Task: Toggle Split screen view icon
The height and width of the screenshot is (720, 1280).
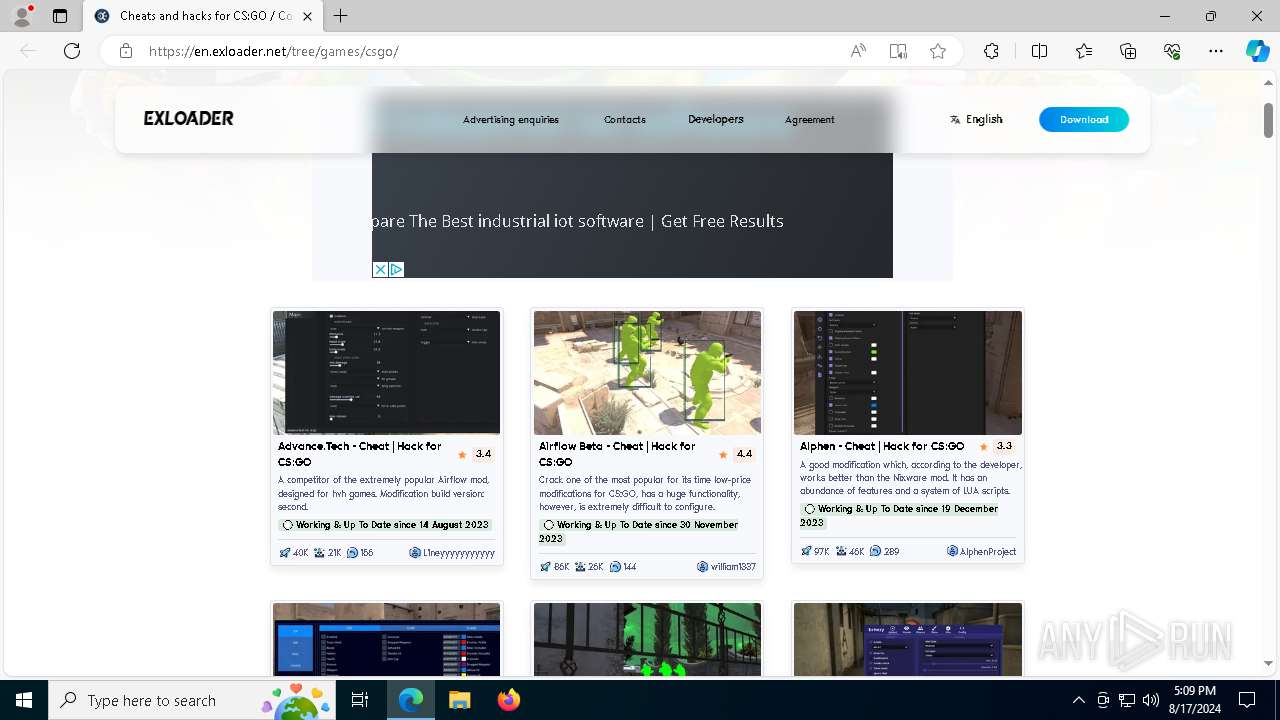Action: pos(1039,51)
